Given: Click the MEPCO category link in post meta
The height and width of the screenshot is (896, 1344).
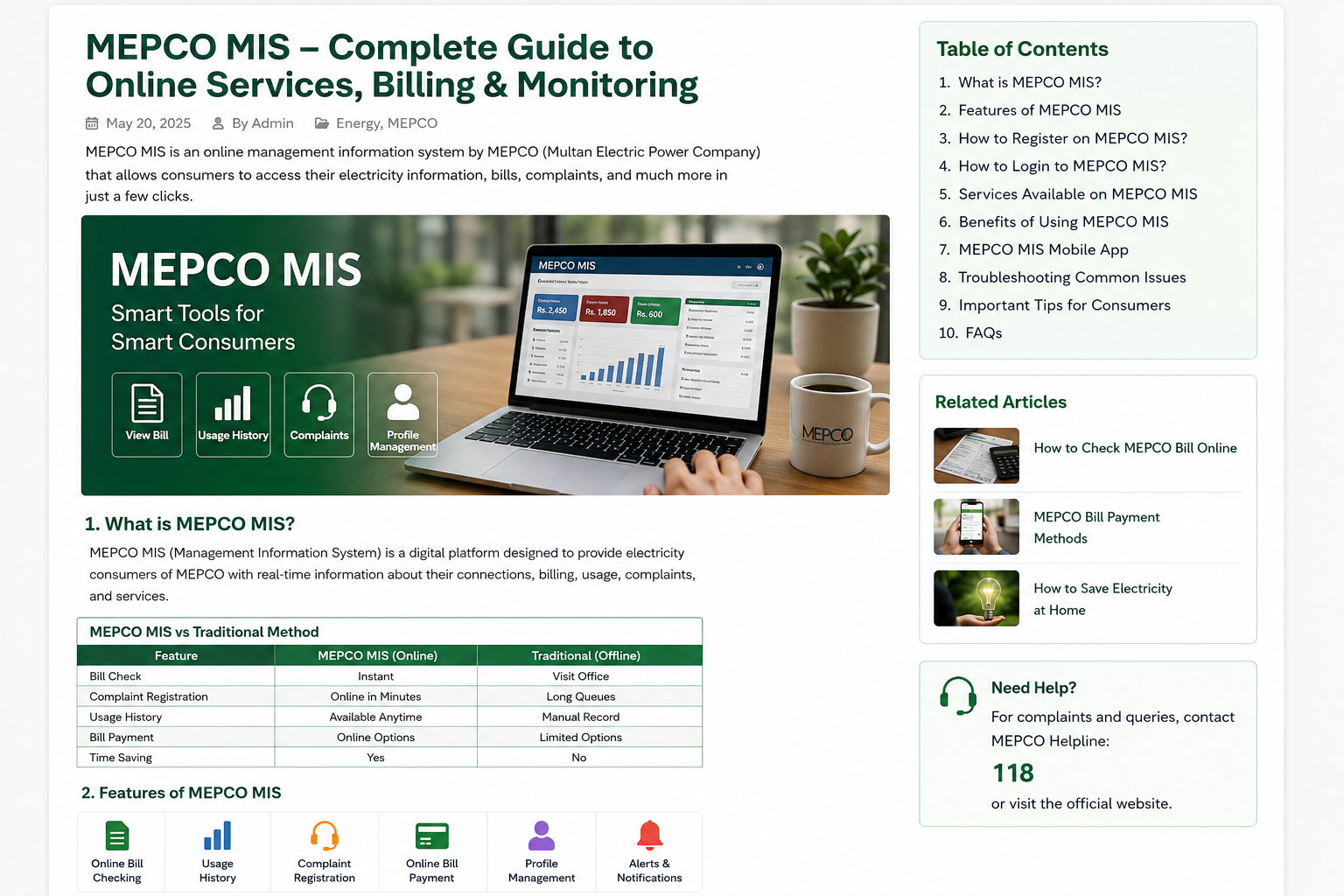Looking at the screenshot, I should pos(412,123).
